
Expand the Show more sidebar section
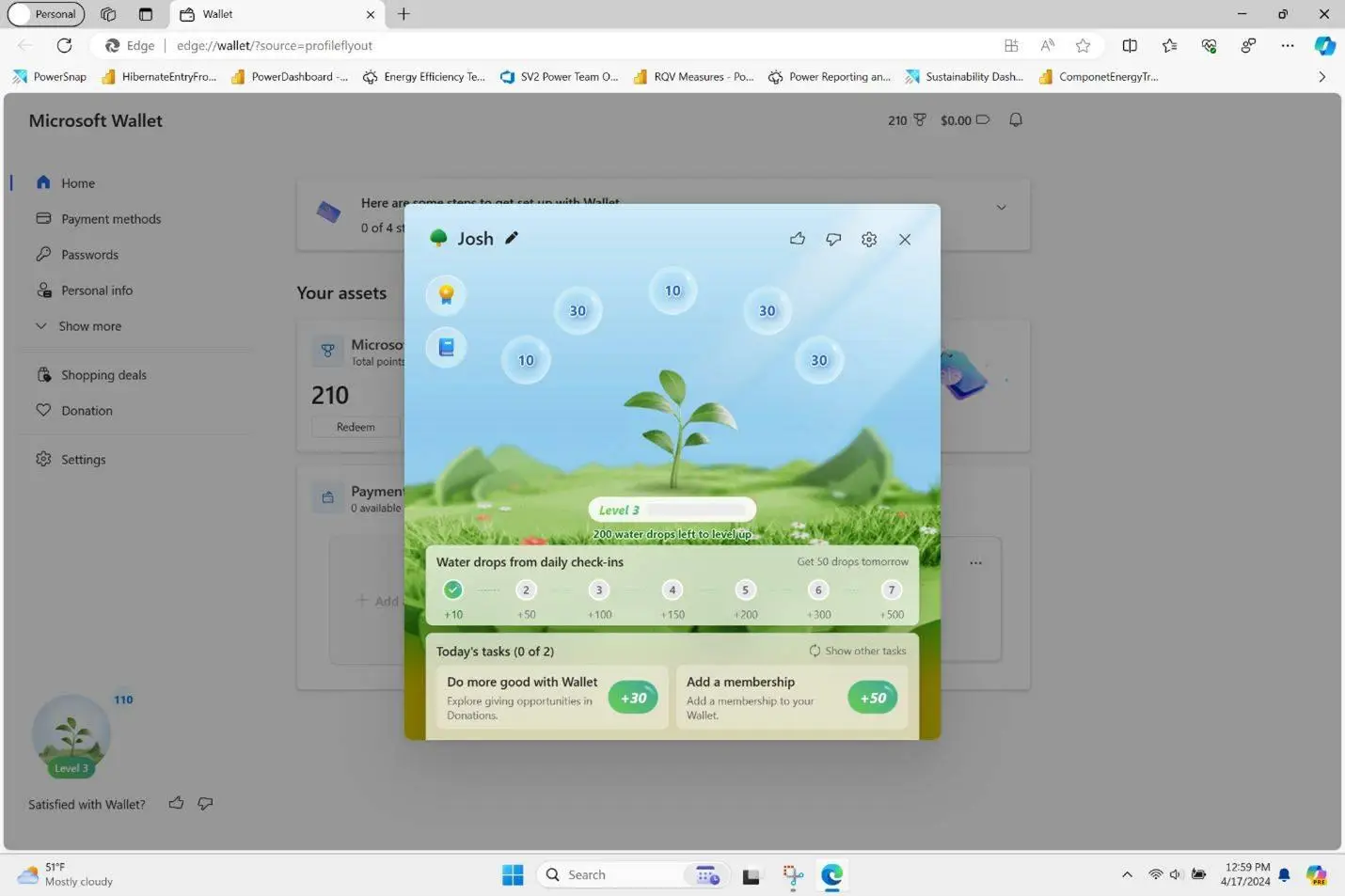89,326
